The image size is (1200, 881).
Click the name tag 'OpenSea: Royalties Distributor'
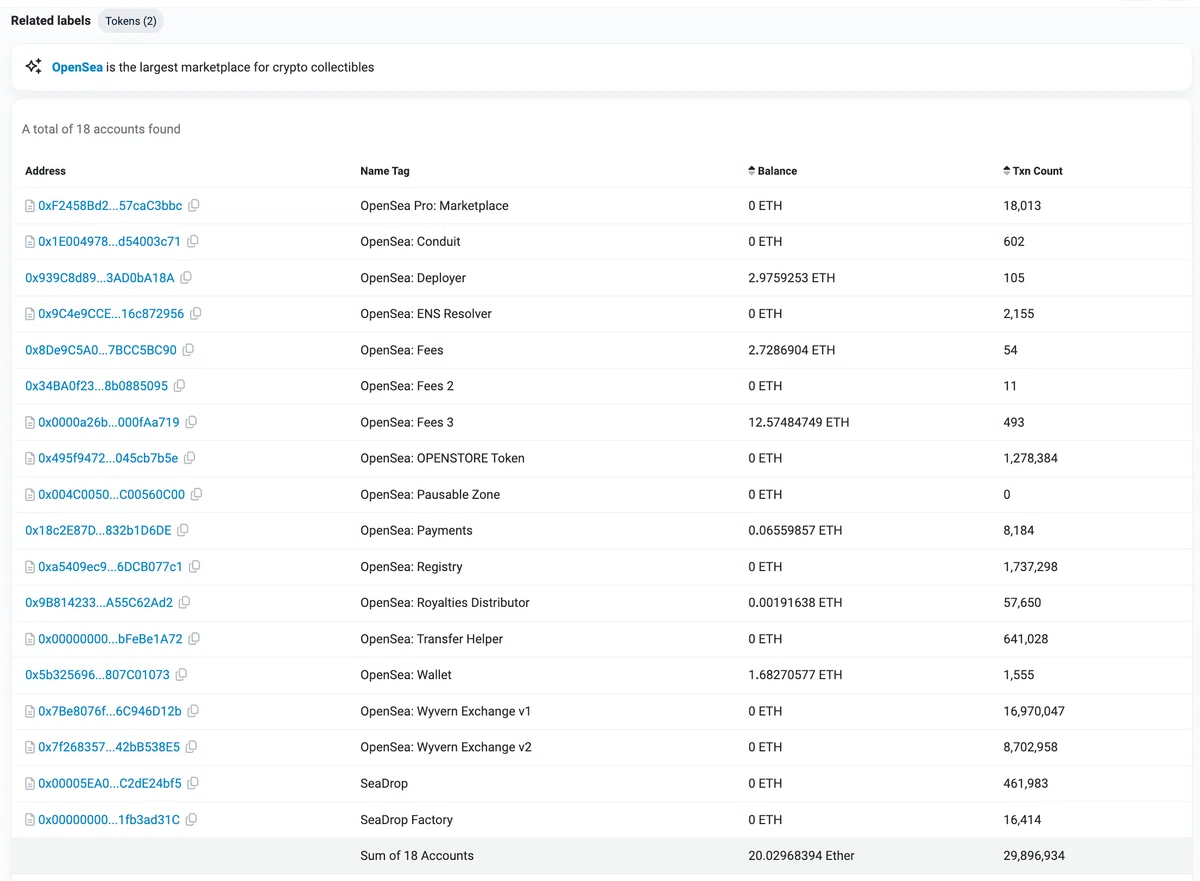point(445,603)
